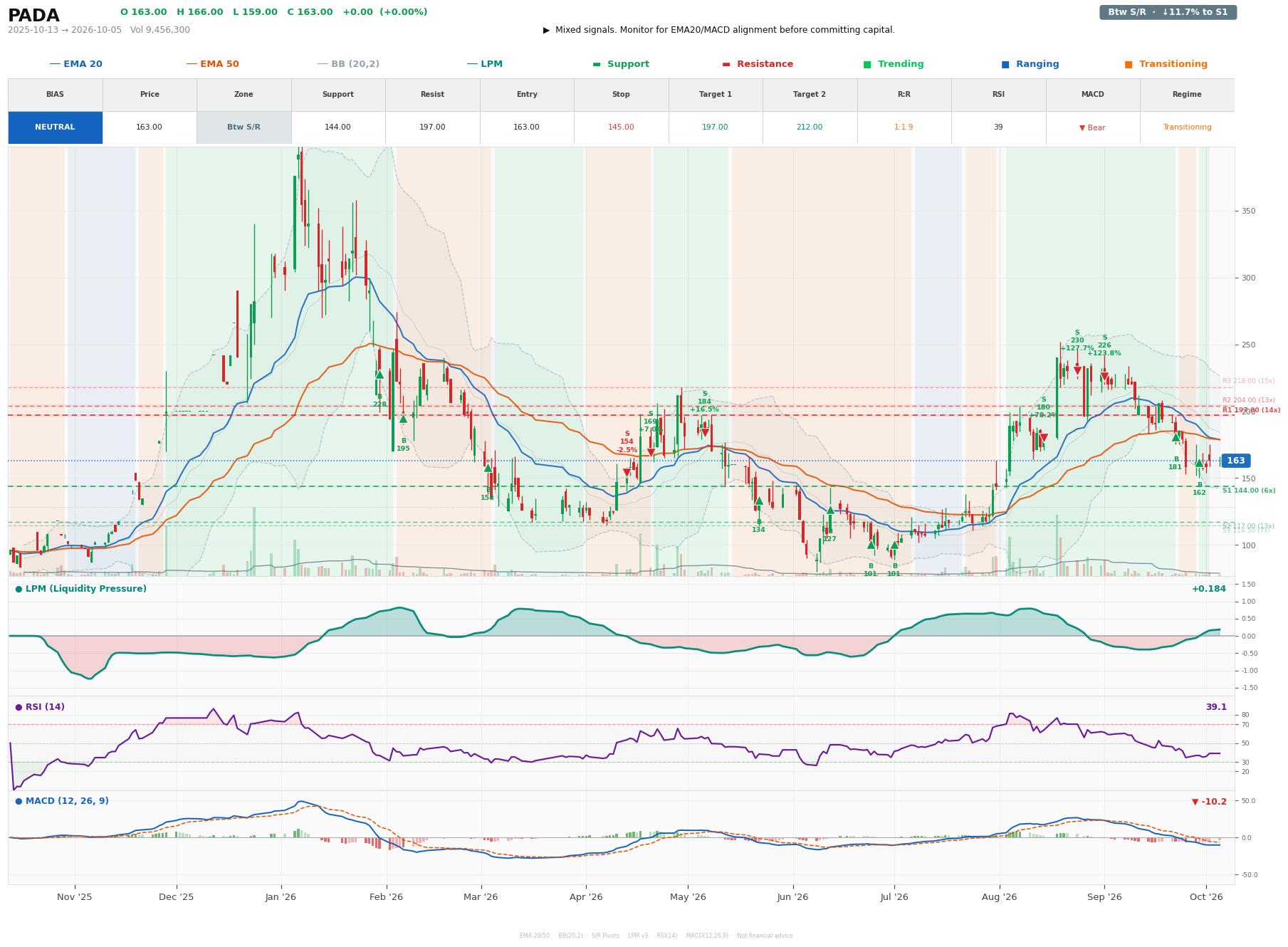Screen dimensions: 1288x947
Task: Click the green Support legend marker
Action: point(597,64)
